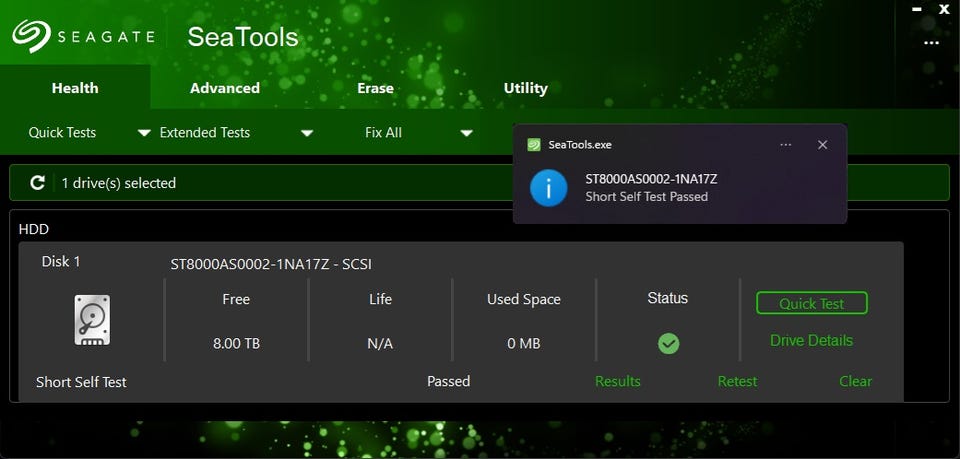Click the '1 drive(s) selected' text
The height and width of the screenshot is (459, 960).
[119, 183]
